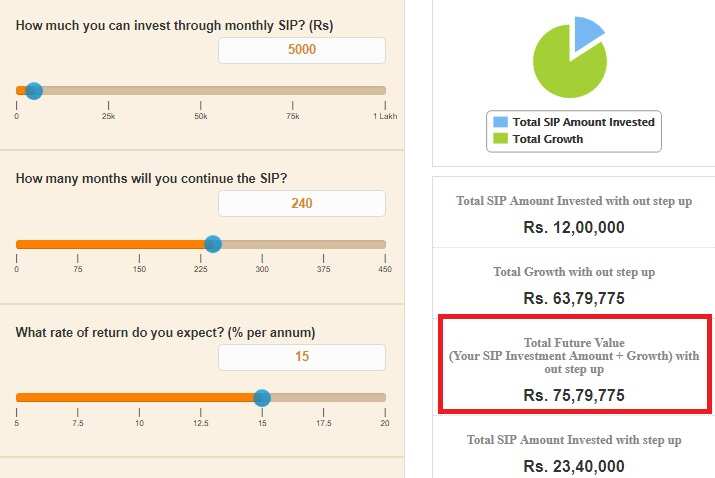
Task: Click the Total Future Value Rs. 75,79,775 box
Action: tap(575, 364)
